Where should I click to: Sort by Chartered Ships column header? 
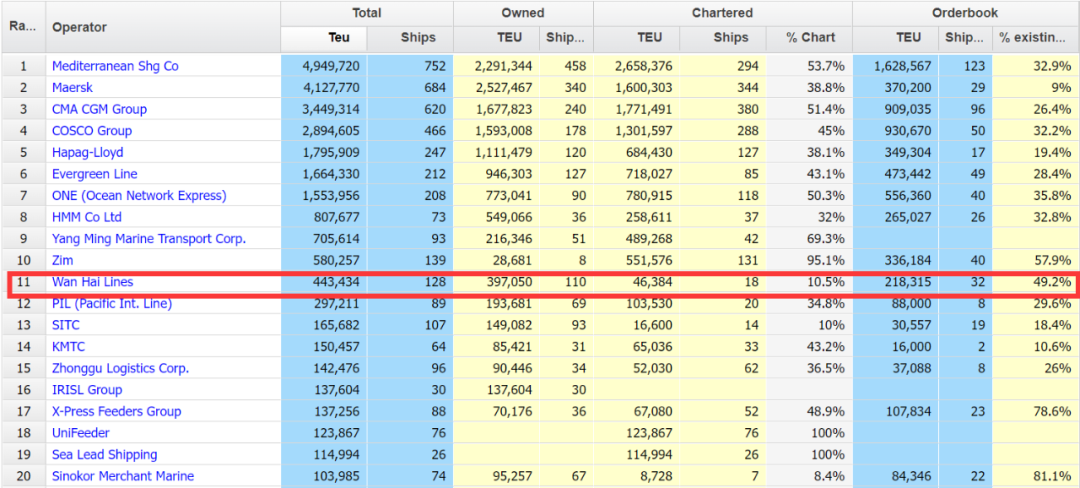723,38
